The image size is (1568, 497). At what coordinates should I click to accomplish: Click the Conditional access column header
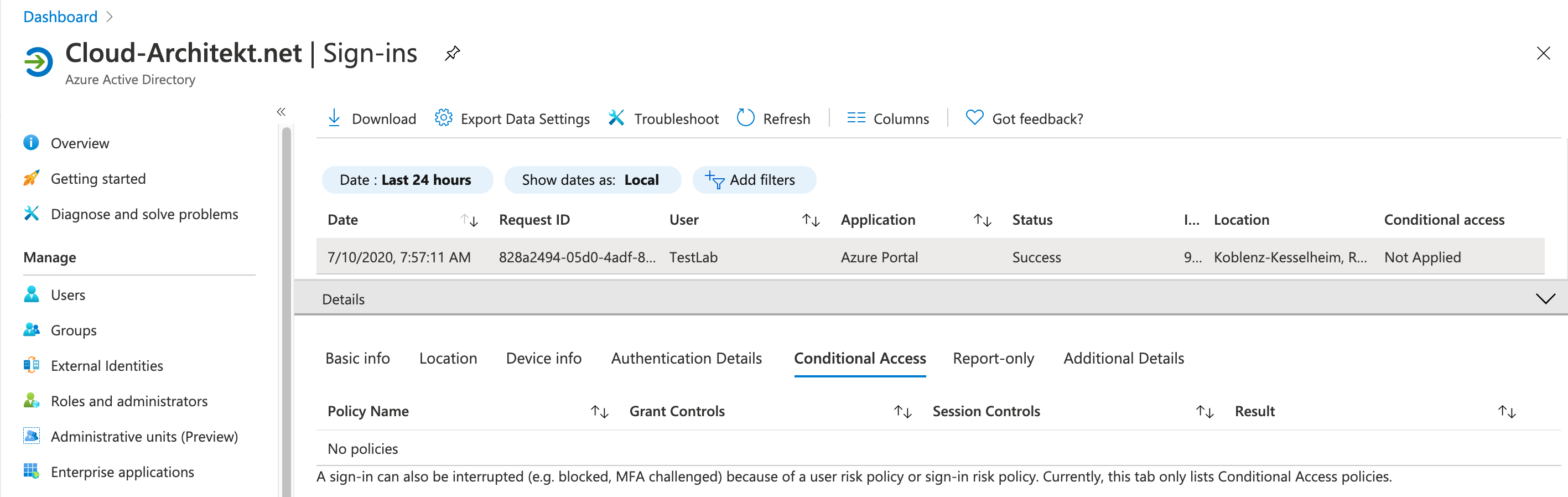coord(1444,220)
